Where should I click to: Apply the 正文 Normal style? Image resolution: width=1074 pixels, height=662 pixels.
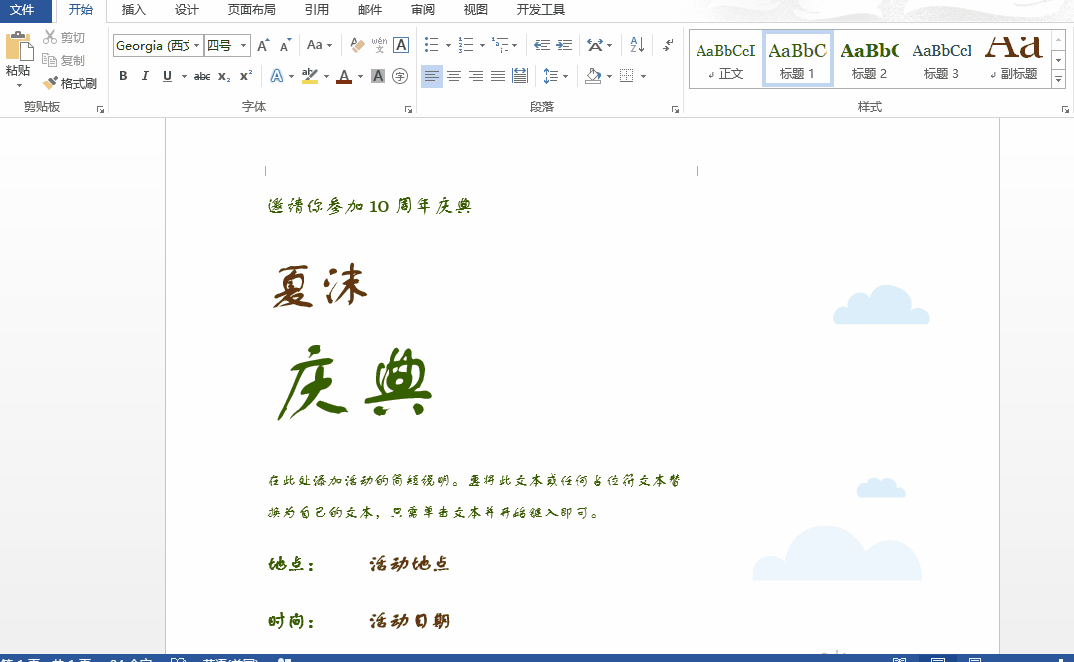click(725, 59)
